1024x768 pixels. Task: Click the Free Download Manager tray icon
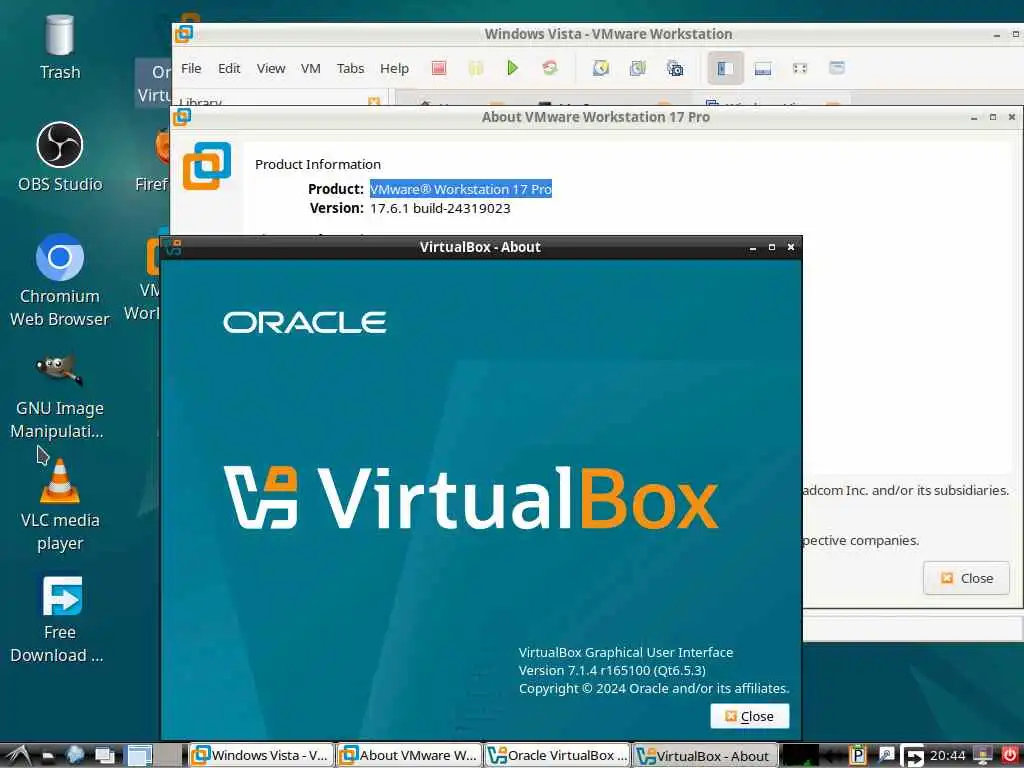(913, 756)
